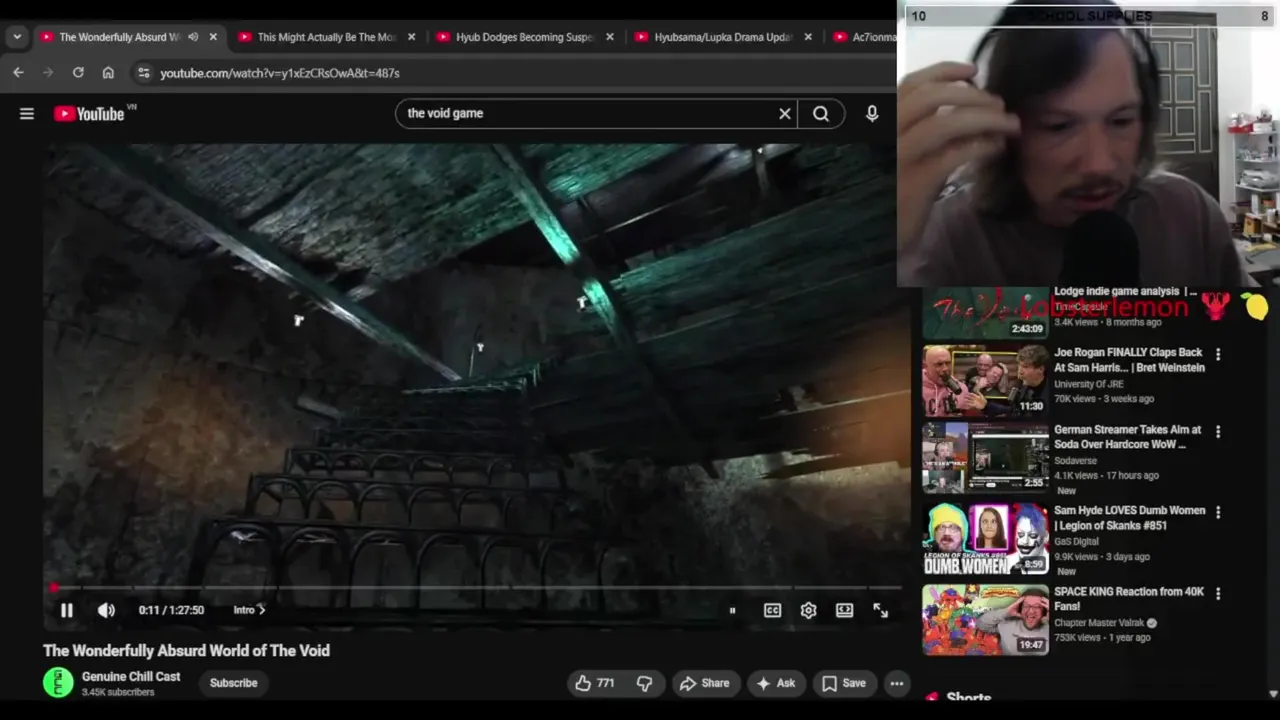Open options for SPACE KING video
Viewport: 1280px width, 720px height.
point(1218,593)
